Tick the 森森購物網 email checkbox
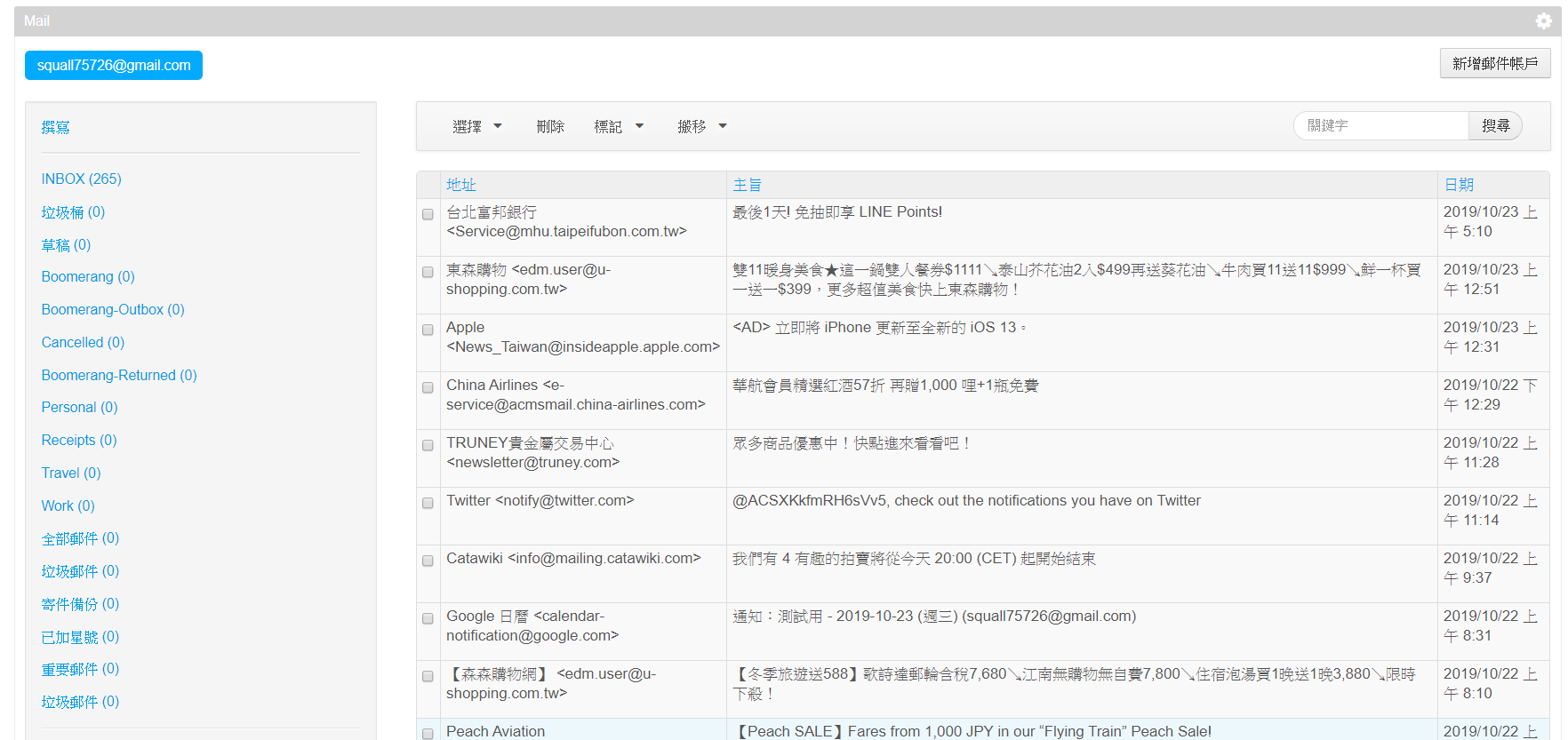The image size is (1568, 740). coord(428,676)
